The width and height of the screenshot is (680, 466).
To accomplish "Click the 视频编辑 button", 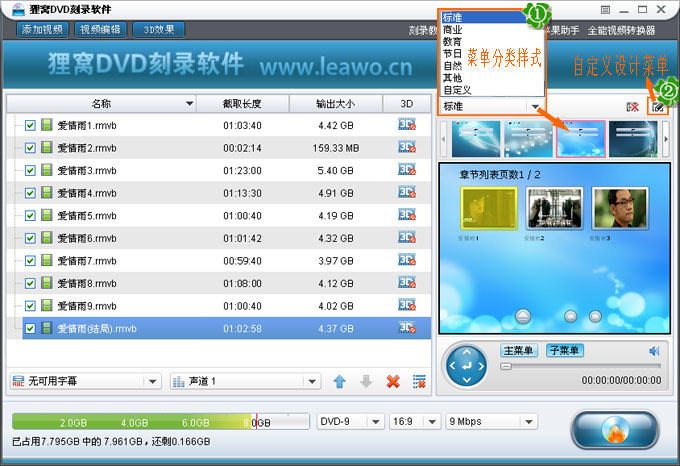I will point(100,29).
